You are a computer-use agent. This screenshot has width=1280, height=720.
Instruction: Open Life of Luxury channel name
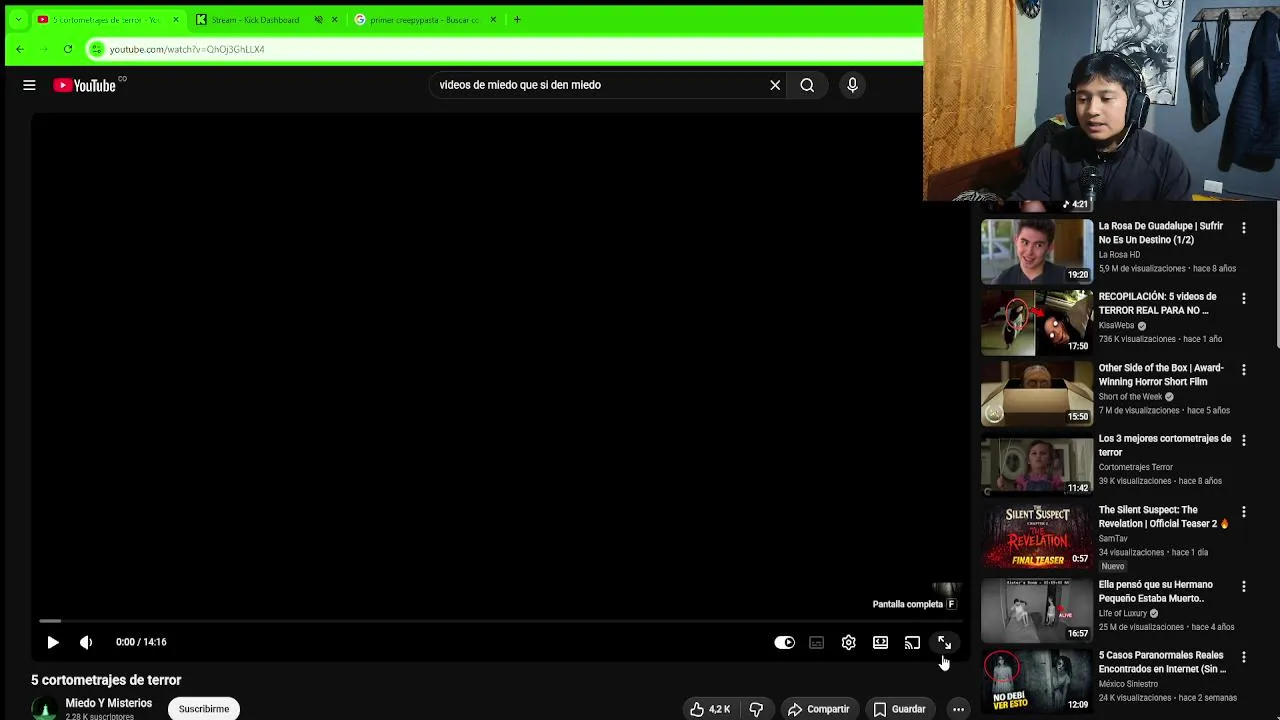pos(1122,614)
